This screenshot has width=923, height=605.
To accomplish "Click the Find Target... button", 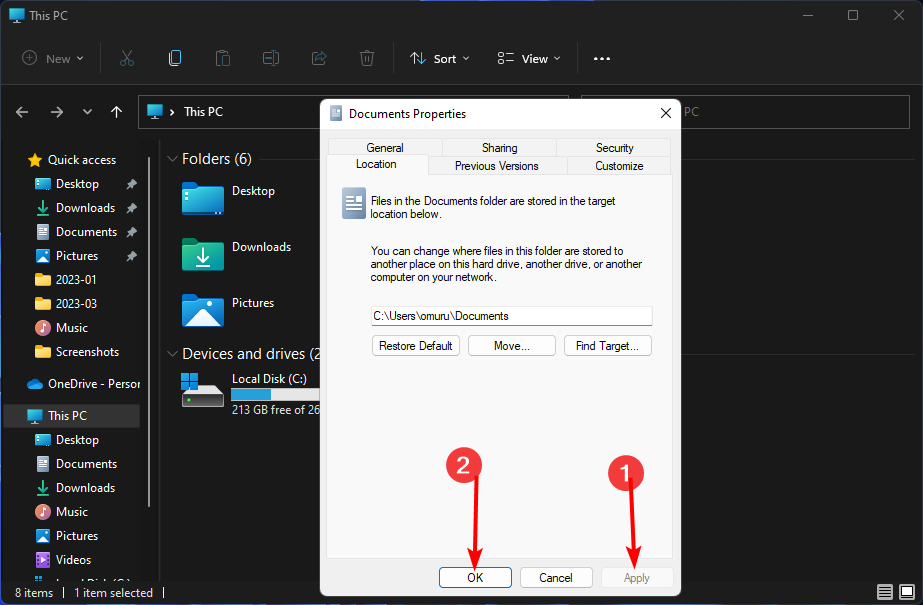I will [607, 345].
